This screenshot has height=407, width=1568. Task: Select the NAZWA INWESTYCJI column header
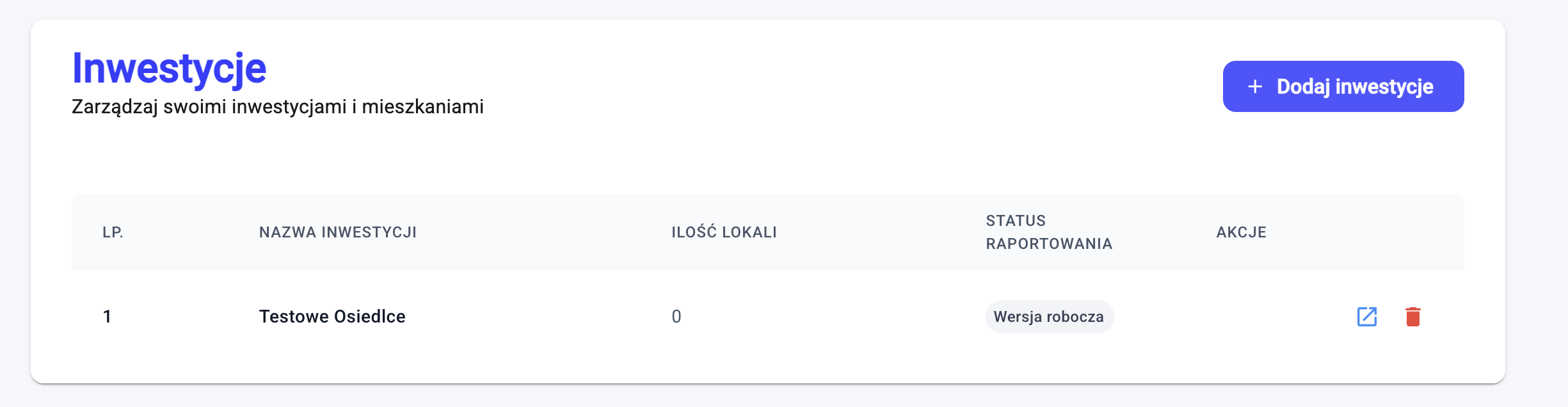[x=337, y=232]
